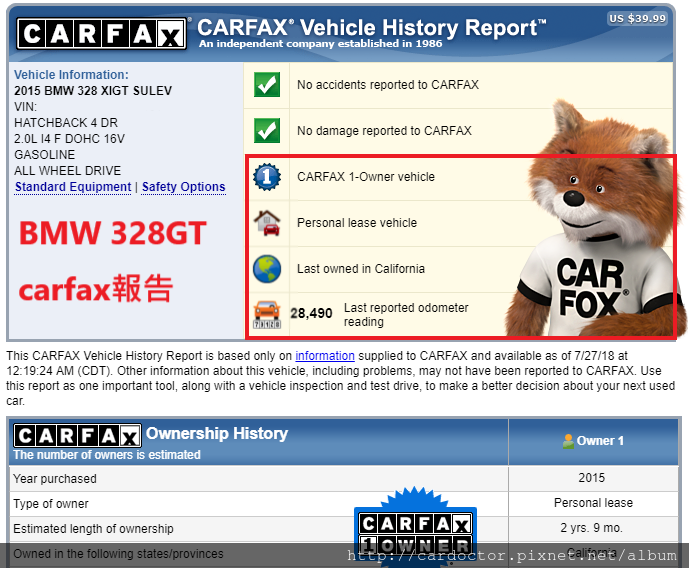Click the globe icon beside Last owned in California
Viewport: 689px width, 568px height.
[267, 269]
